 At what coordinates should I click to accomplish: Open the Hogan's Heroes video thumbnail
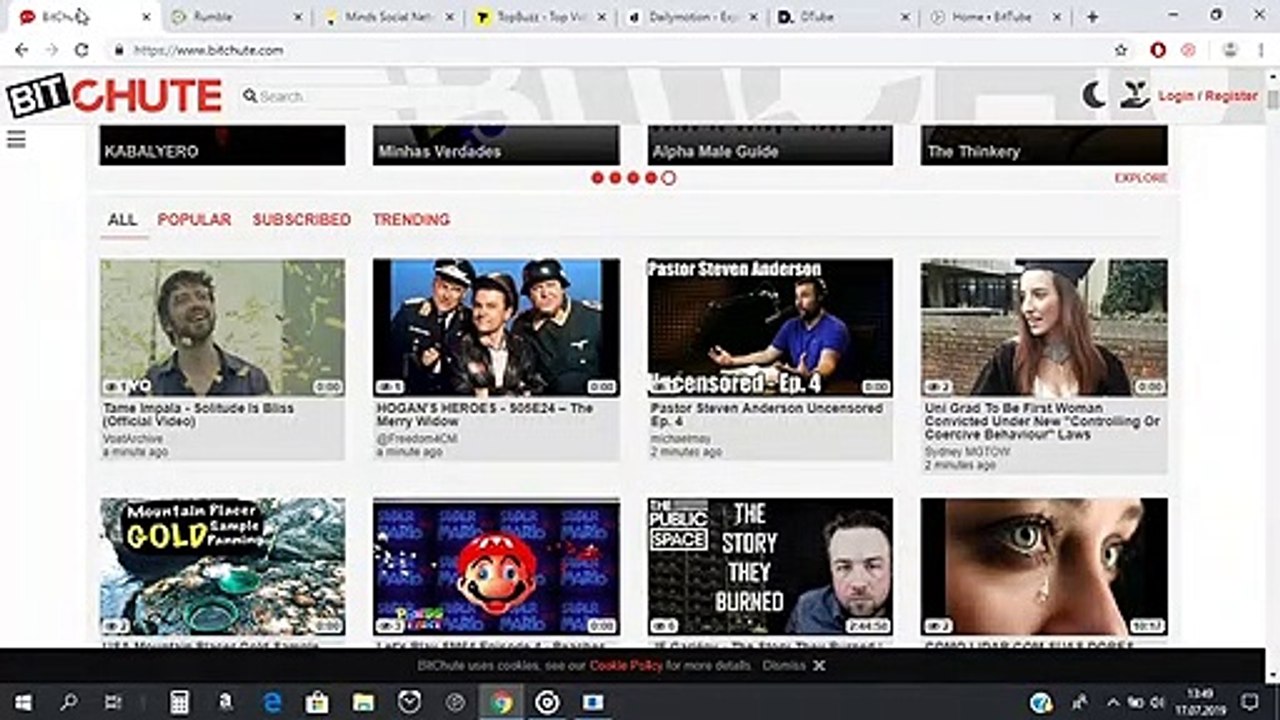coord(496,328)
